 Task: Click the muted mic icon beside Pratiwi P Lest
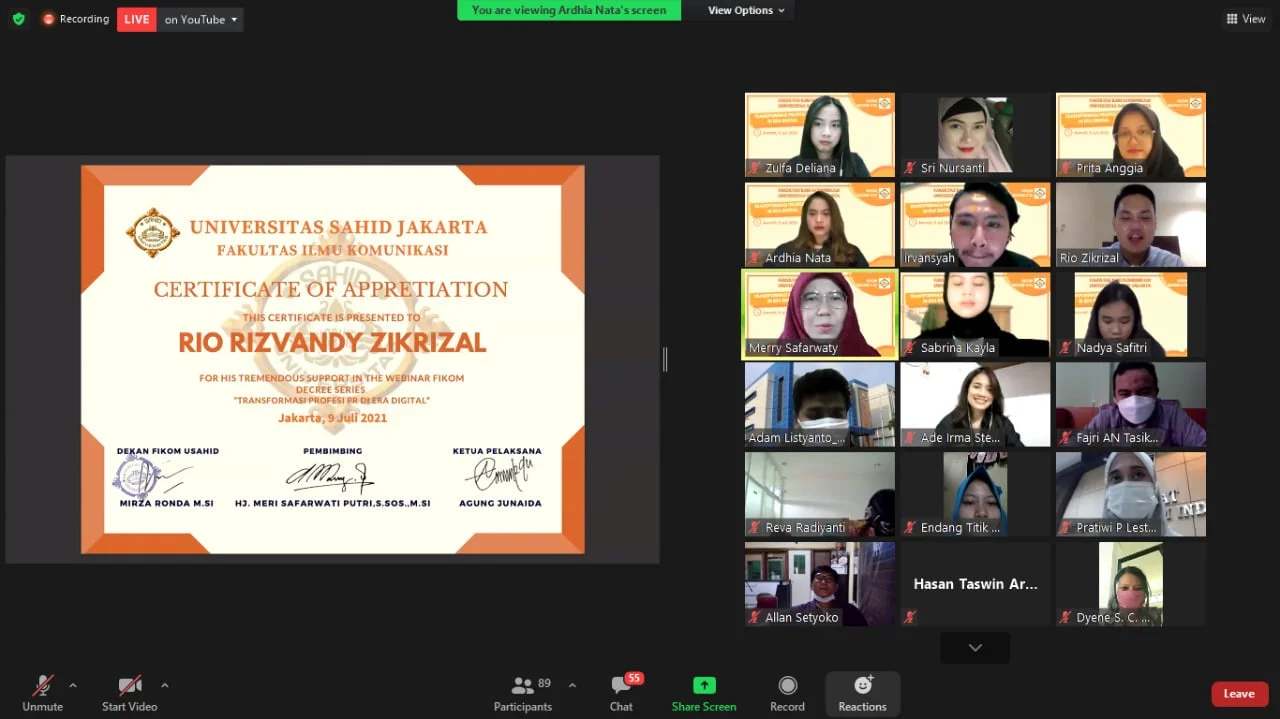(1066, 527)
